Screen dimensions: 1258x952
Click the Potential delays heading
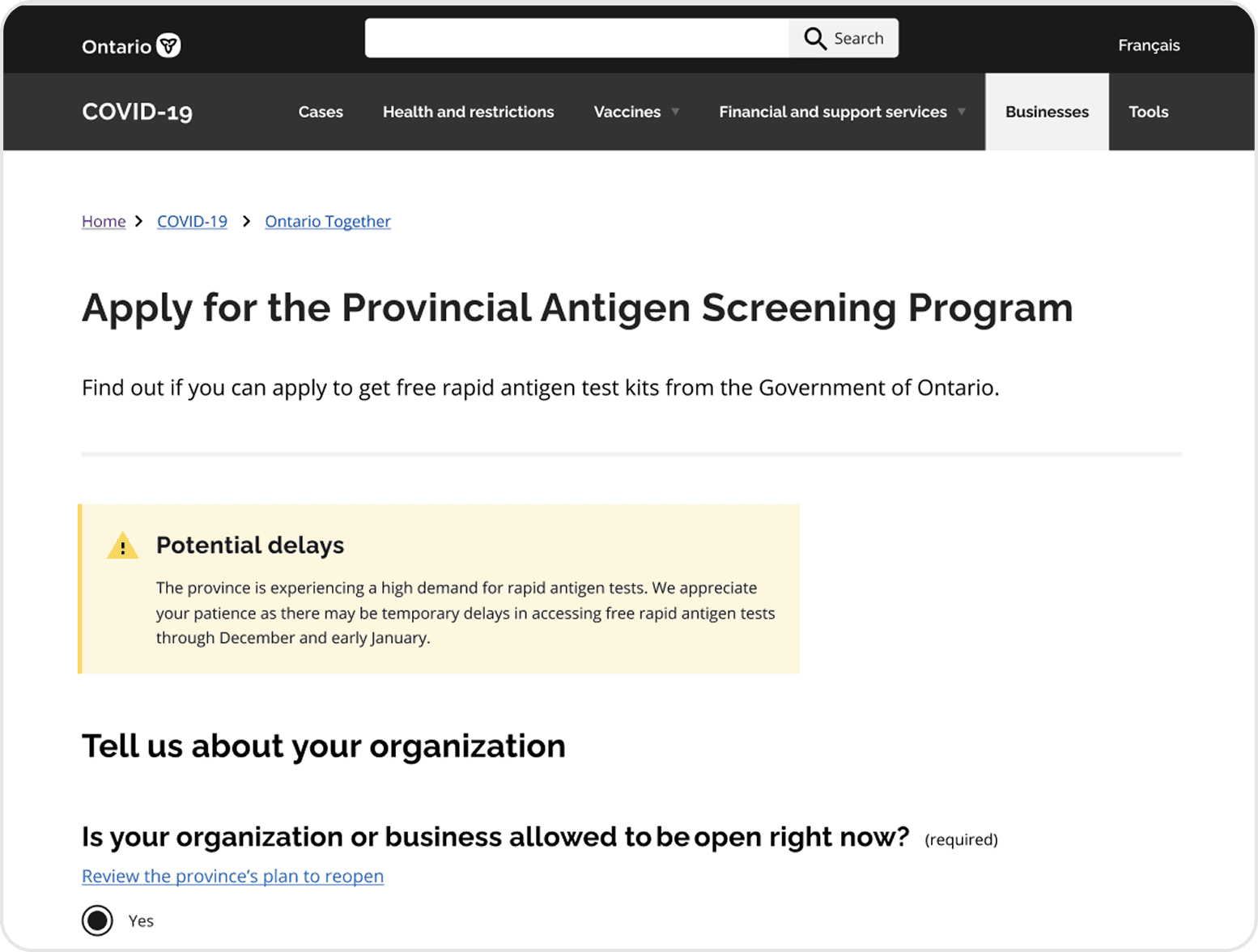tap(250, 545)
